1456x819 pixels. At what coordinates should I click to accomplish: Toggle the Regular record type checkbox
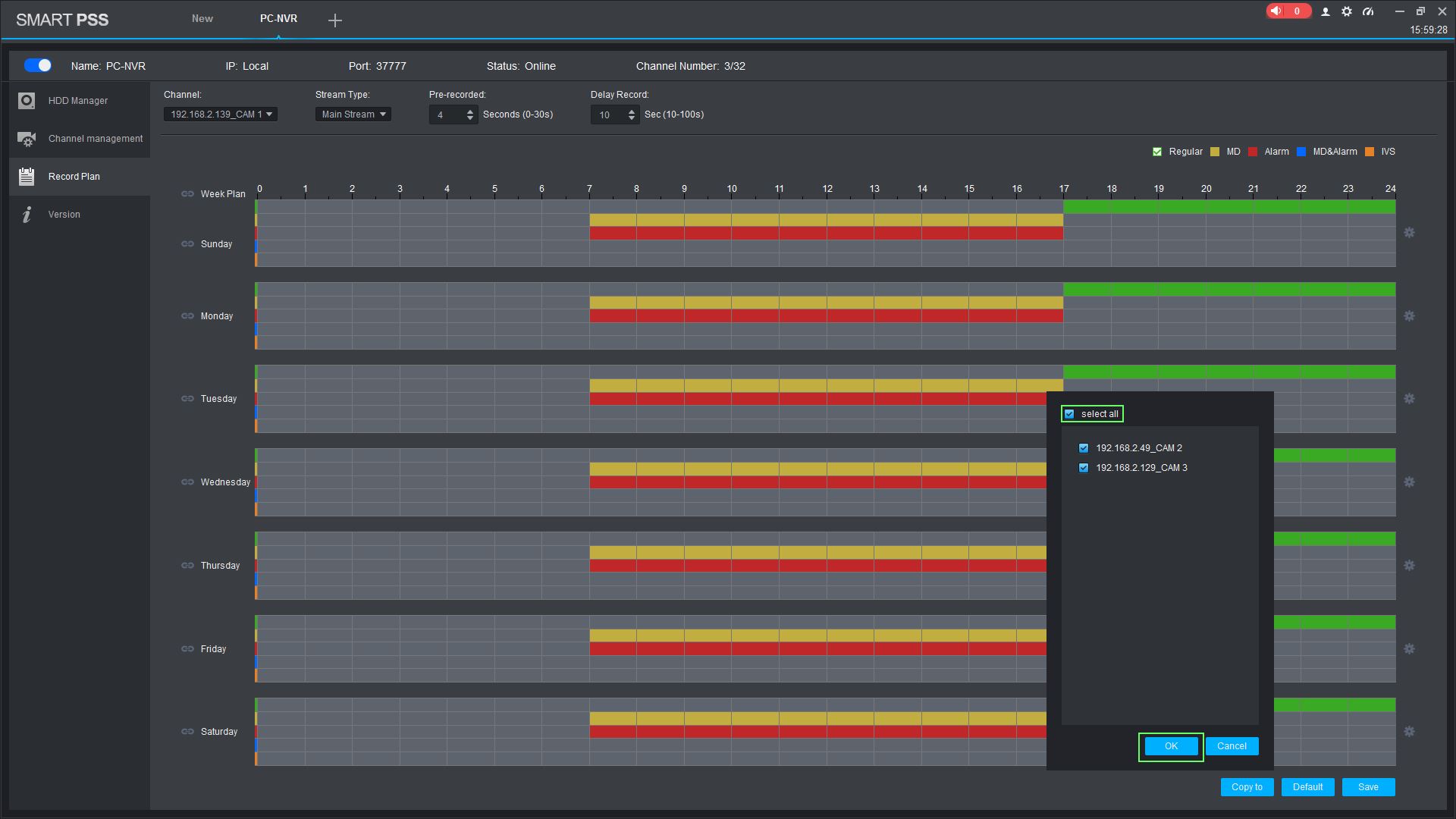click(x=1157, y=152)
